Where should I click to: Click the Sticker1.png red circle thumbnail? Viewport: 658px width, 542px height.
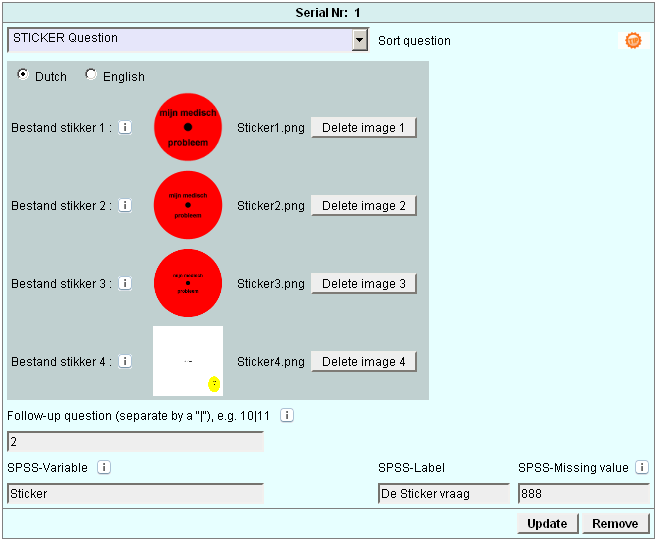point(188,128)
